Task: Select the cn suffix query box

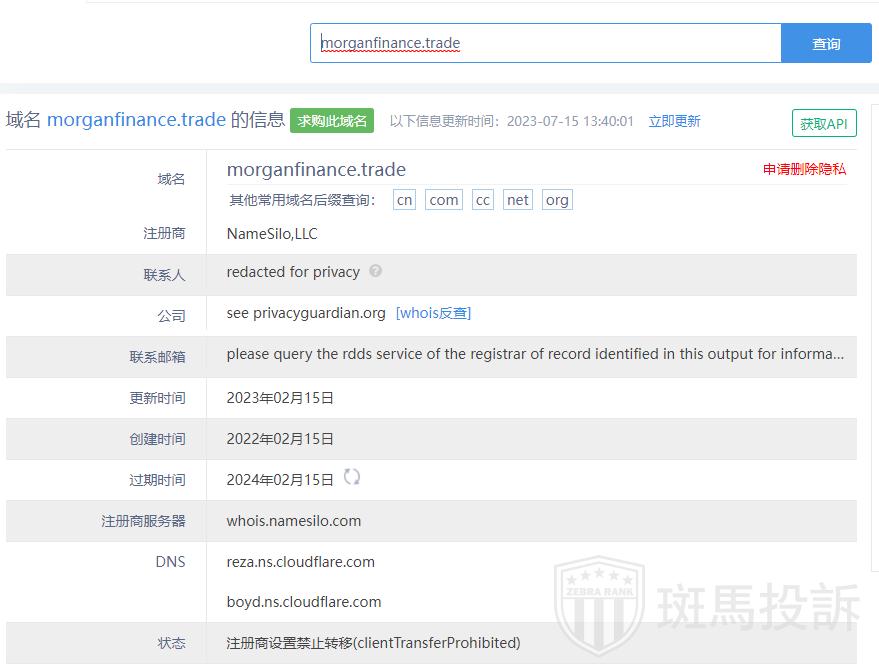Action: pos(404,200)
